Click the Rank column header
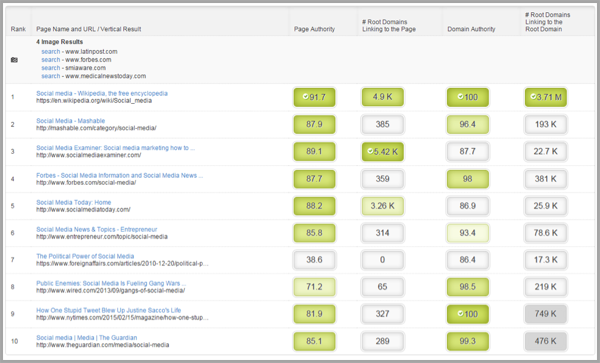Screen dimensions: 600x363 (x=18, y=29)
